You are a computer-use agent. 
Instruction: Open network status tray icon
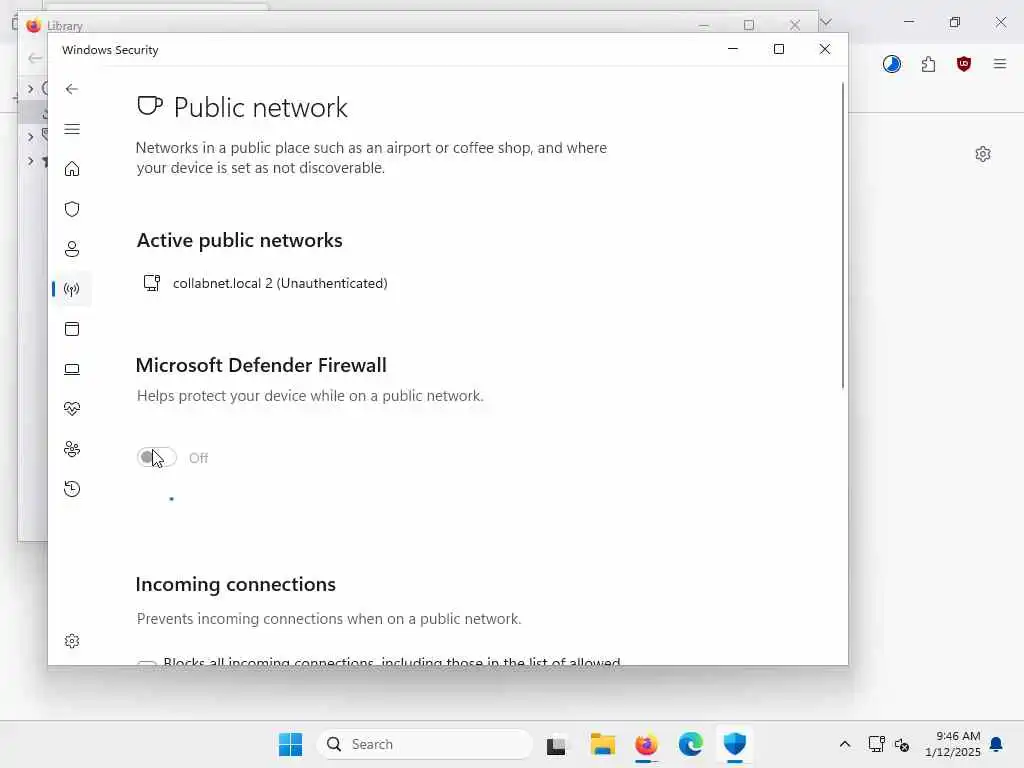(x=876, y=744)
